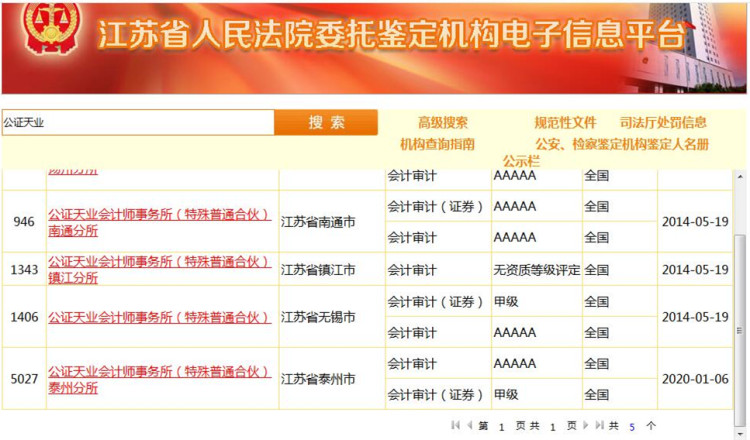Click the 江苏省泰州市 cell
The width and height of the screenshot is (750, 440).
click(x=332, y=379)
